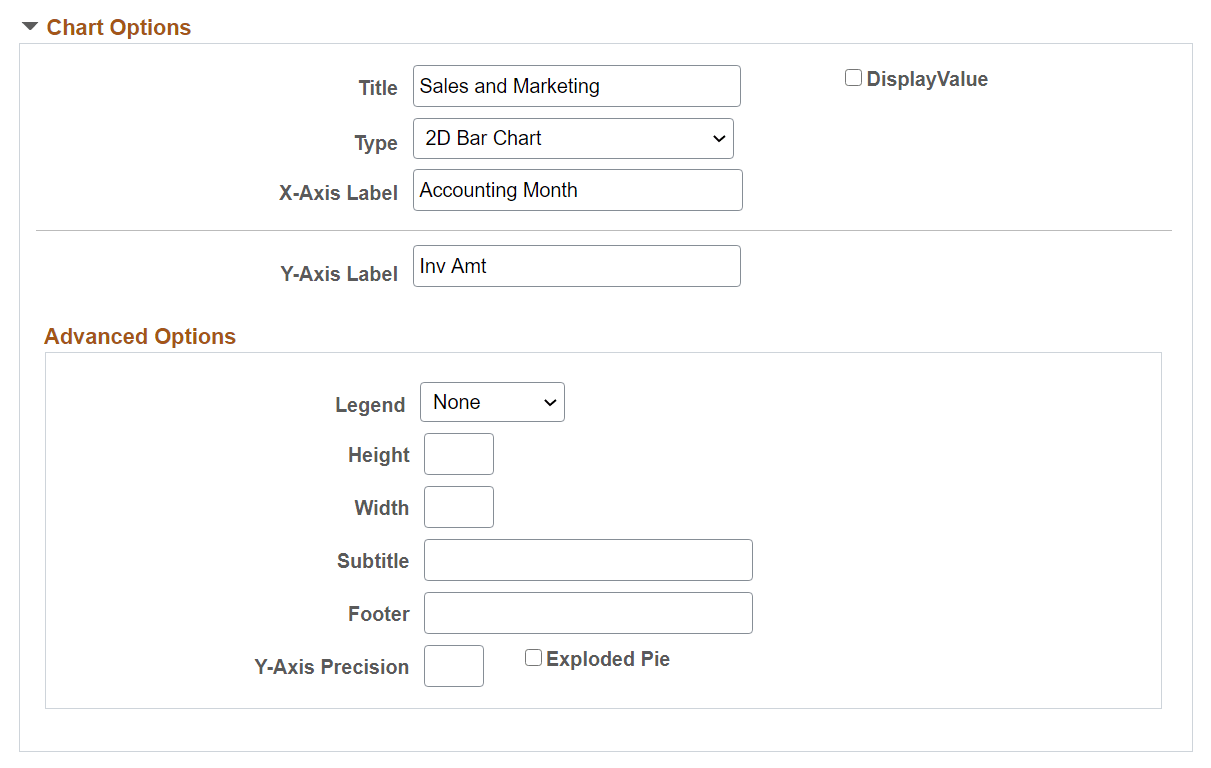Click the Accounting Month text
The width and height of the screenshot is (1211, 768).
[x=499, y=190]
